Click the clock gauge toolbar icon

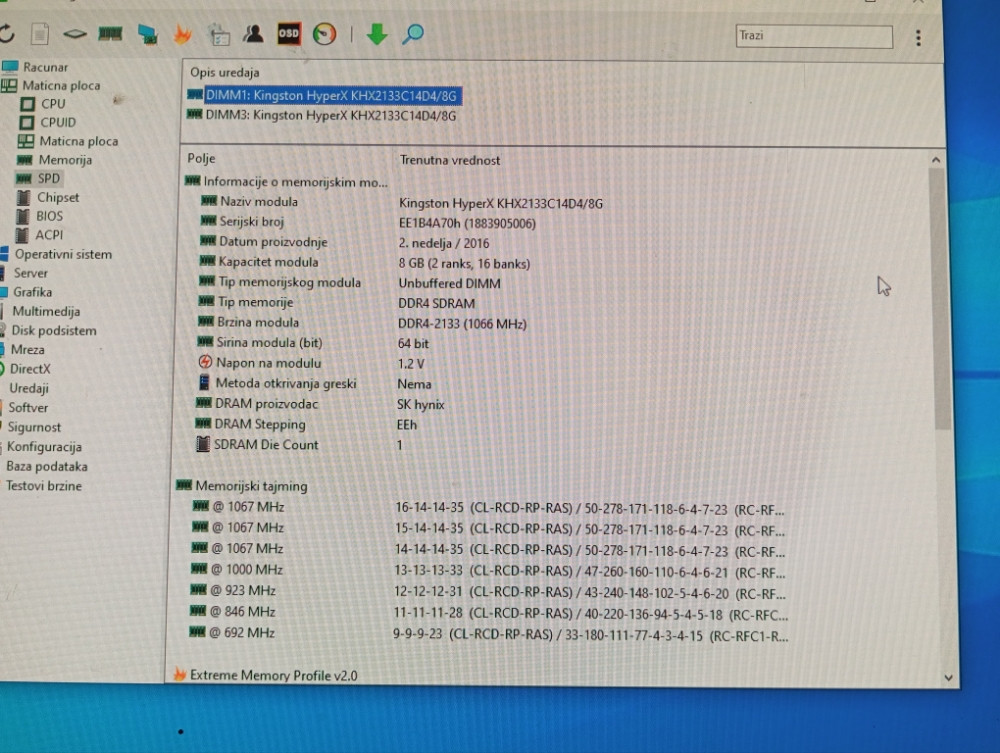[324, 34]
